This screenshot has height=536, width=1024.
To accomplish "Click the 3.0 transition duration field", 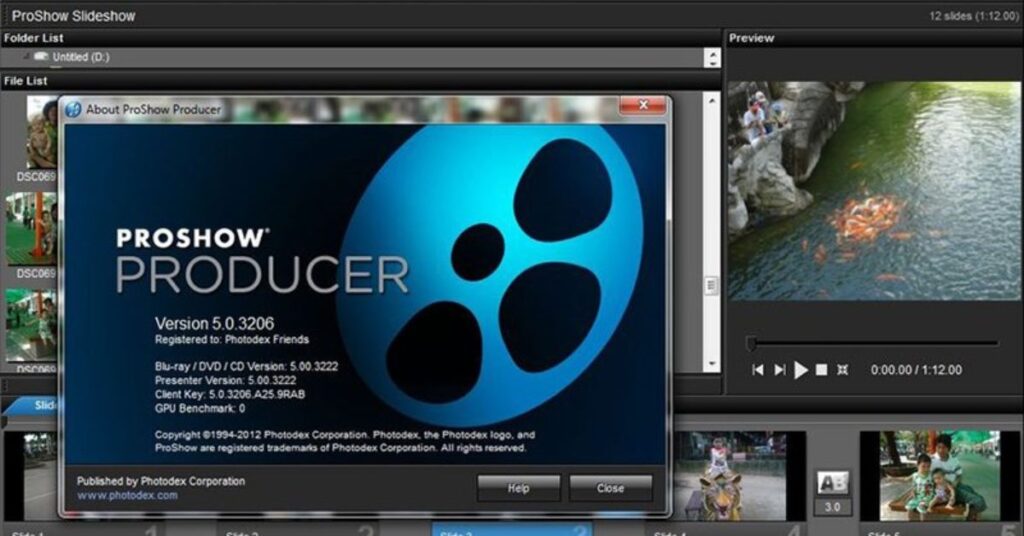I will click(x=833, y=507).
